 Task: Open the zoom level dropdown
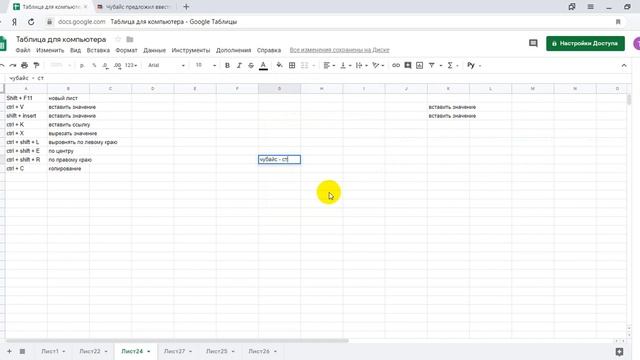point(60,65)
